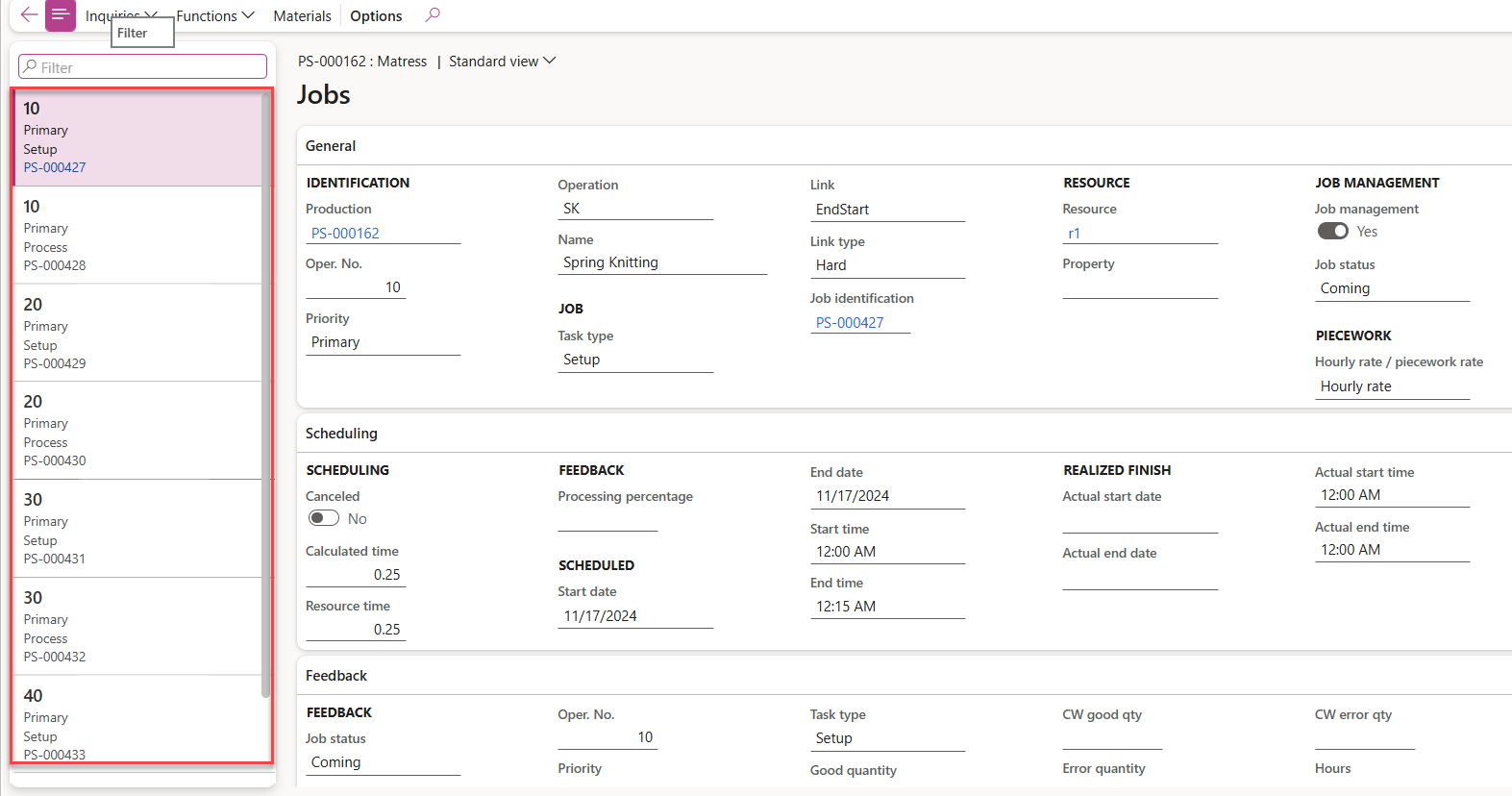Click the Job status field showing Coming in General
Image resolution: width=1512 pixels, height=796 pixels.
click(1392, 288)
